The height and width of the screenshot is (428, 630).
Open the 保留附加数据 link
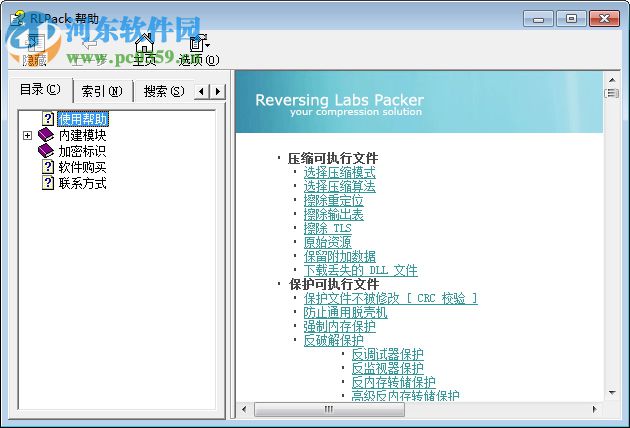point(340,256)
